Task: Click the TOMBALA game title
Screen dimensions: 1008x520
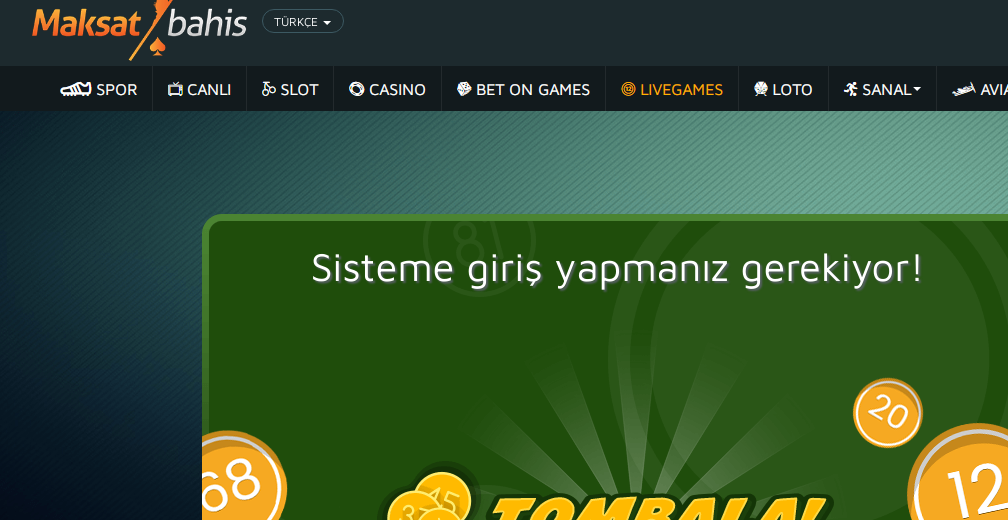Action: coord(659,508)
